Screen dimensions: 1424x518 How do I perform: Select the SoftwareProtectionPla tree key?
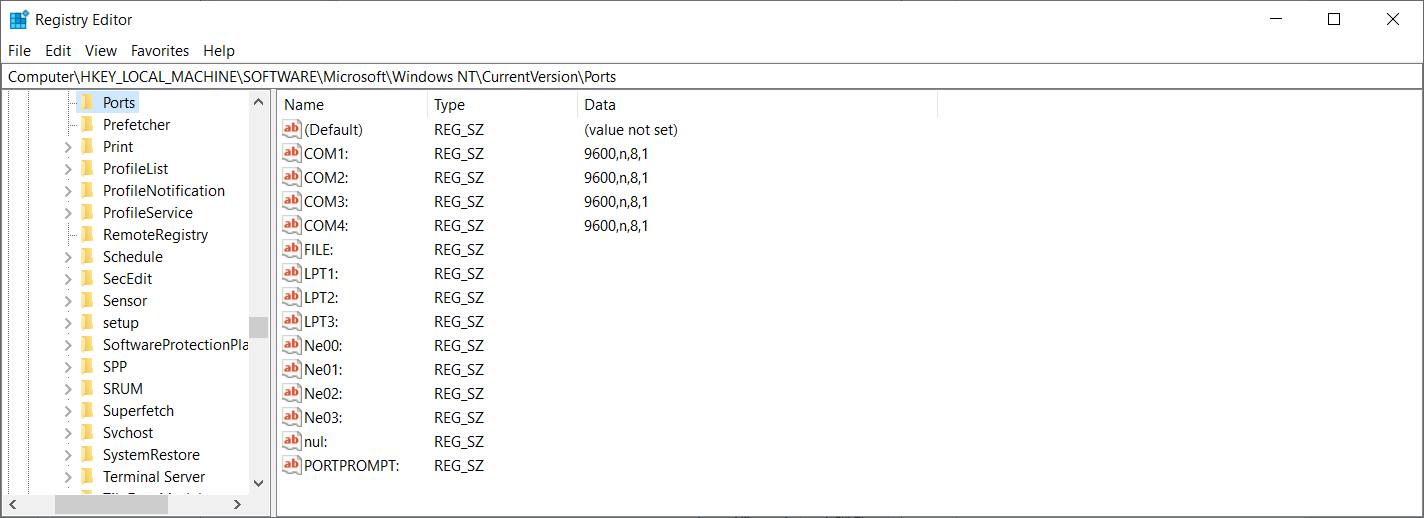coord(175,344)
